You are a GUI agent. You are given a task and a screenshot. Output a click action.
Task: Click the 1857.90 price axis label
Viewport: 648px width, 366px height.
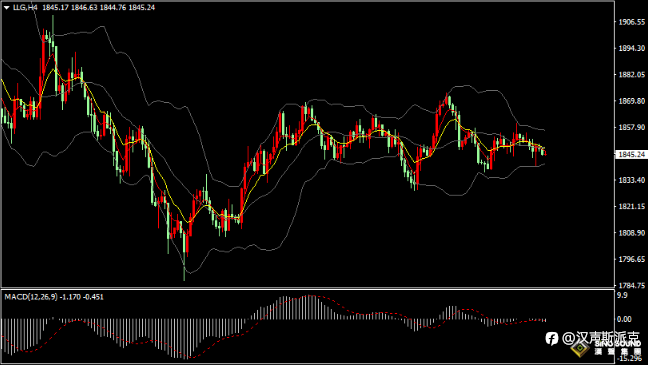[631, 128]
